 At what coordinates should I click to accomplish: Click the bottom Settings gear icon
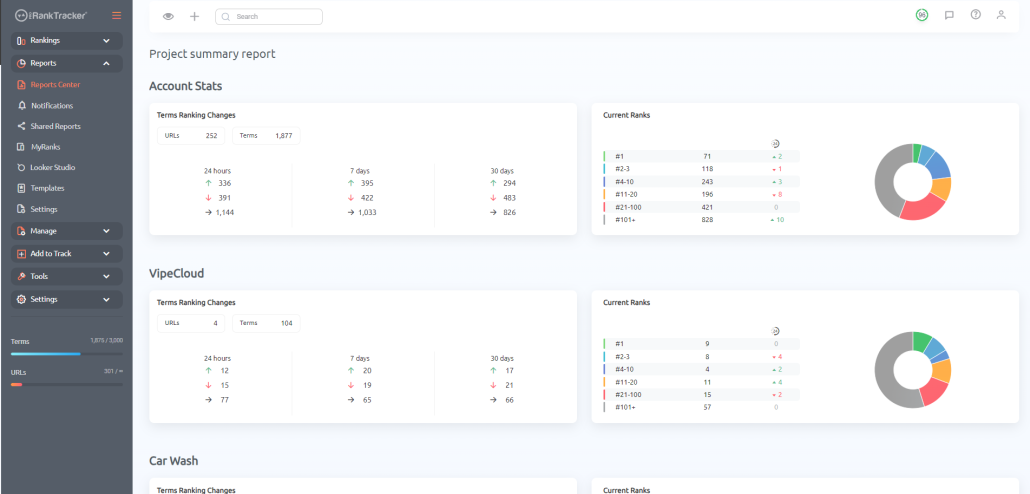coord(21,300)
